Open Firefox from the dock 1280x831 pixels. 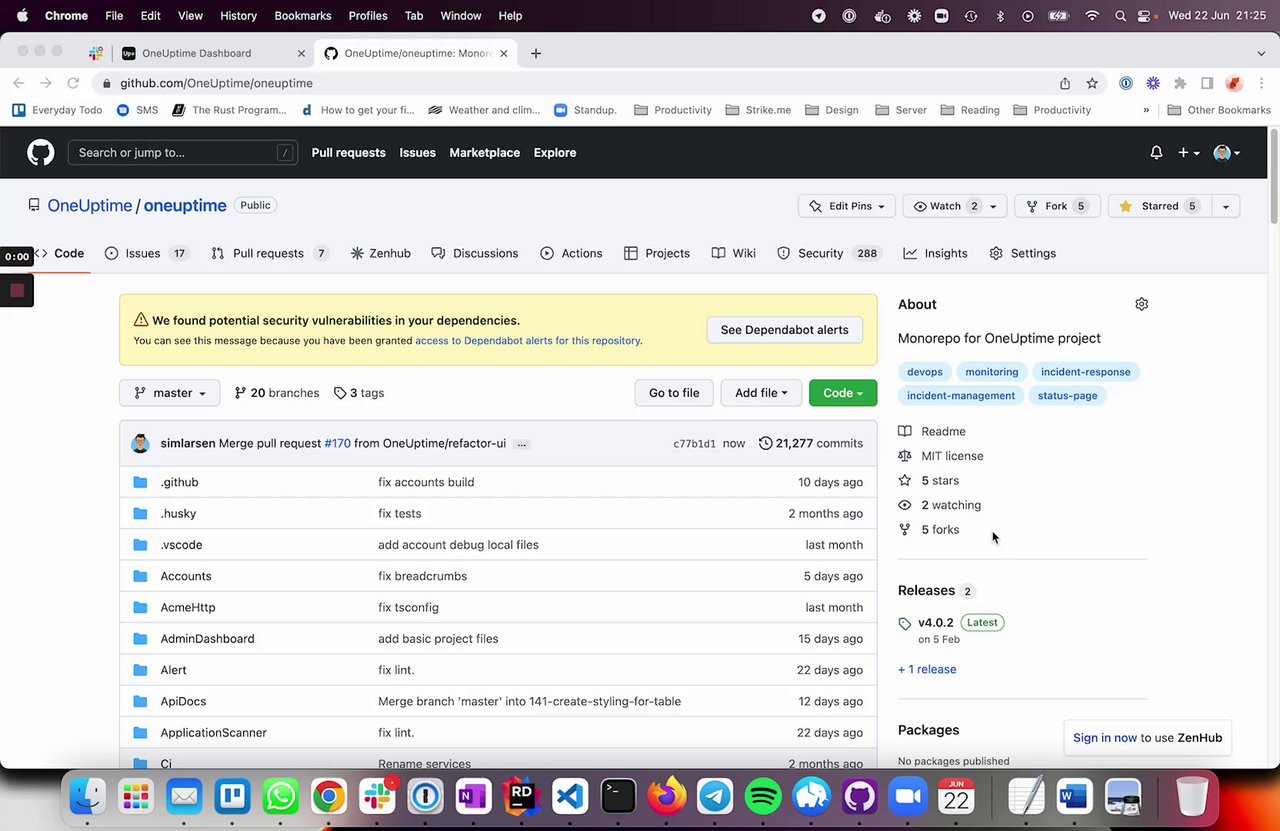click(666, 796)
